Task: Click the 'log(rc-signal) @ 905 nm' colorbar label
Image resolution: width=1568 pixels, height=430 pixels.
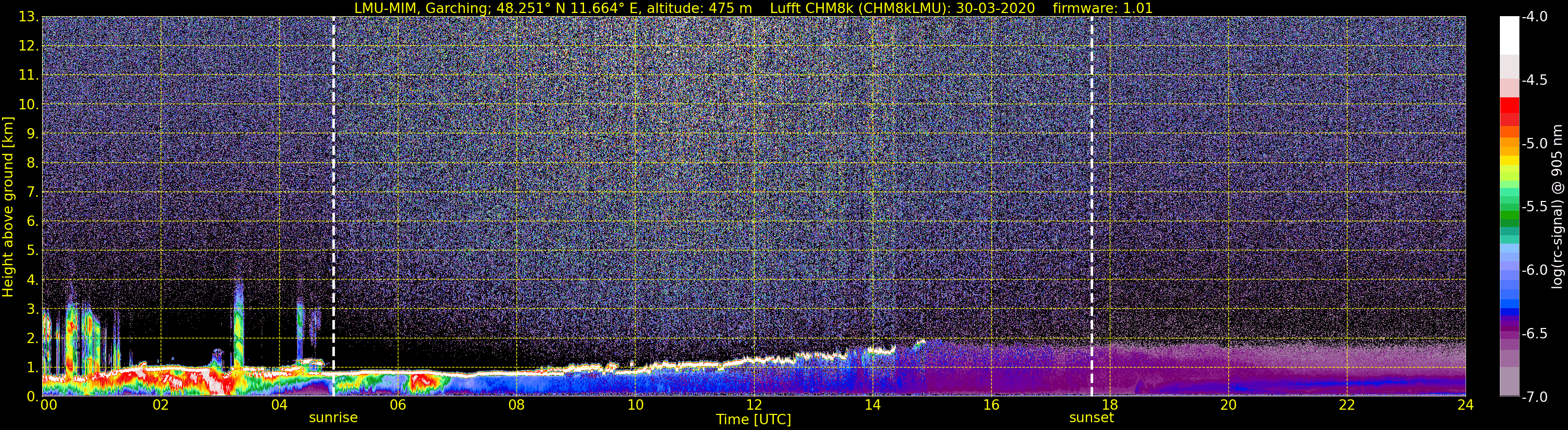Action: tap(1558, 207)
